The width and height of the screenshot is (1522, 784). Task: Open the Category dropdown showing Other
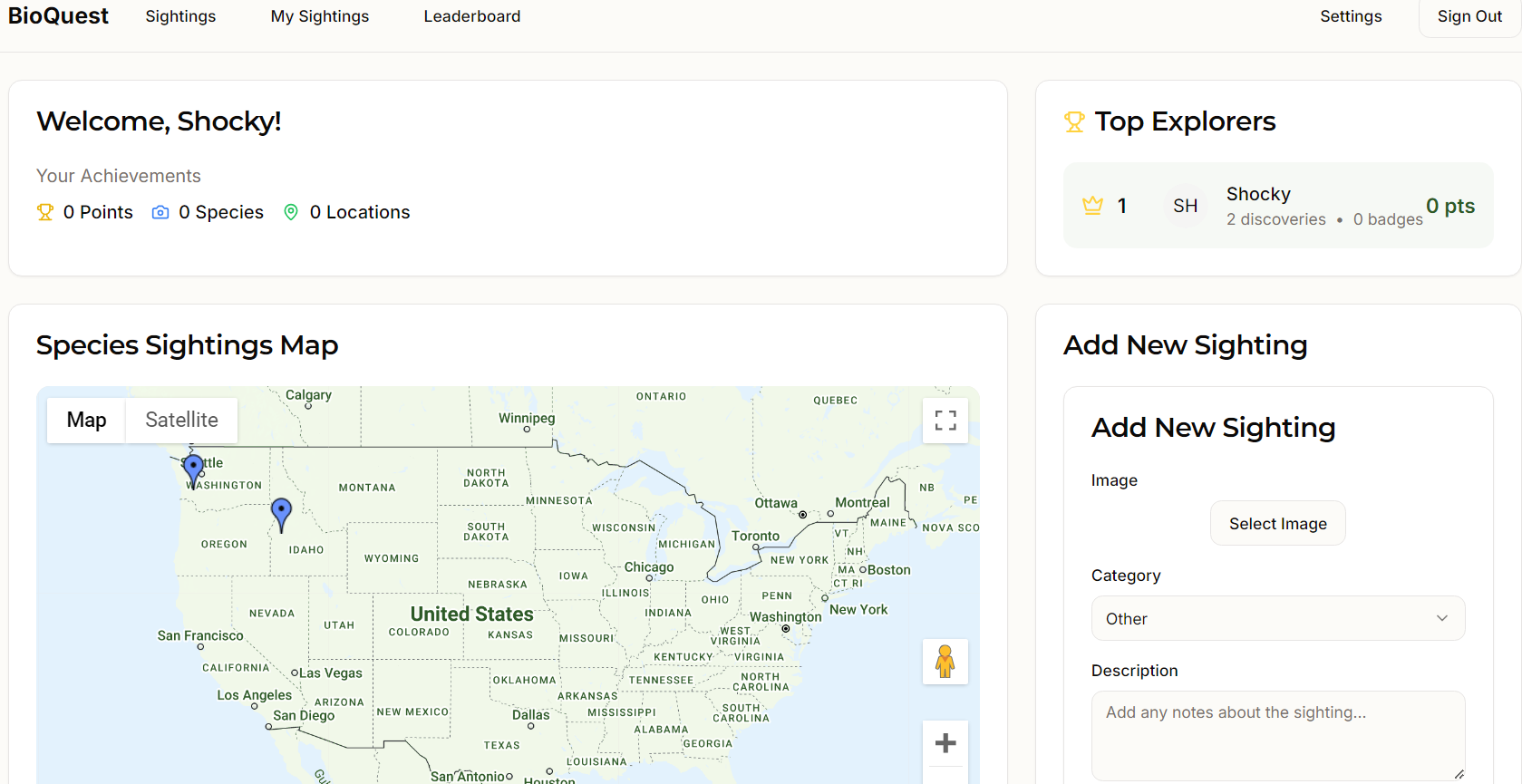[1278, 618]
